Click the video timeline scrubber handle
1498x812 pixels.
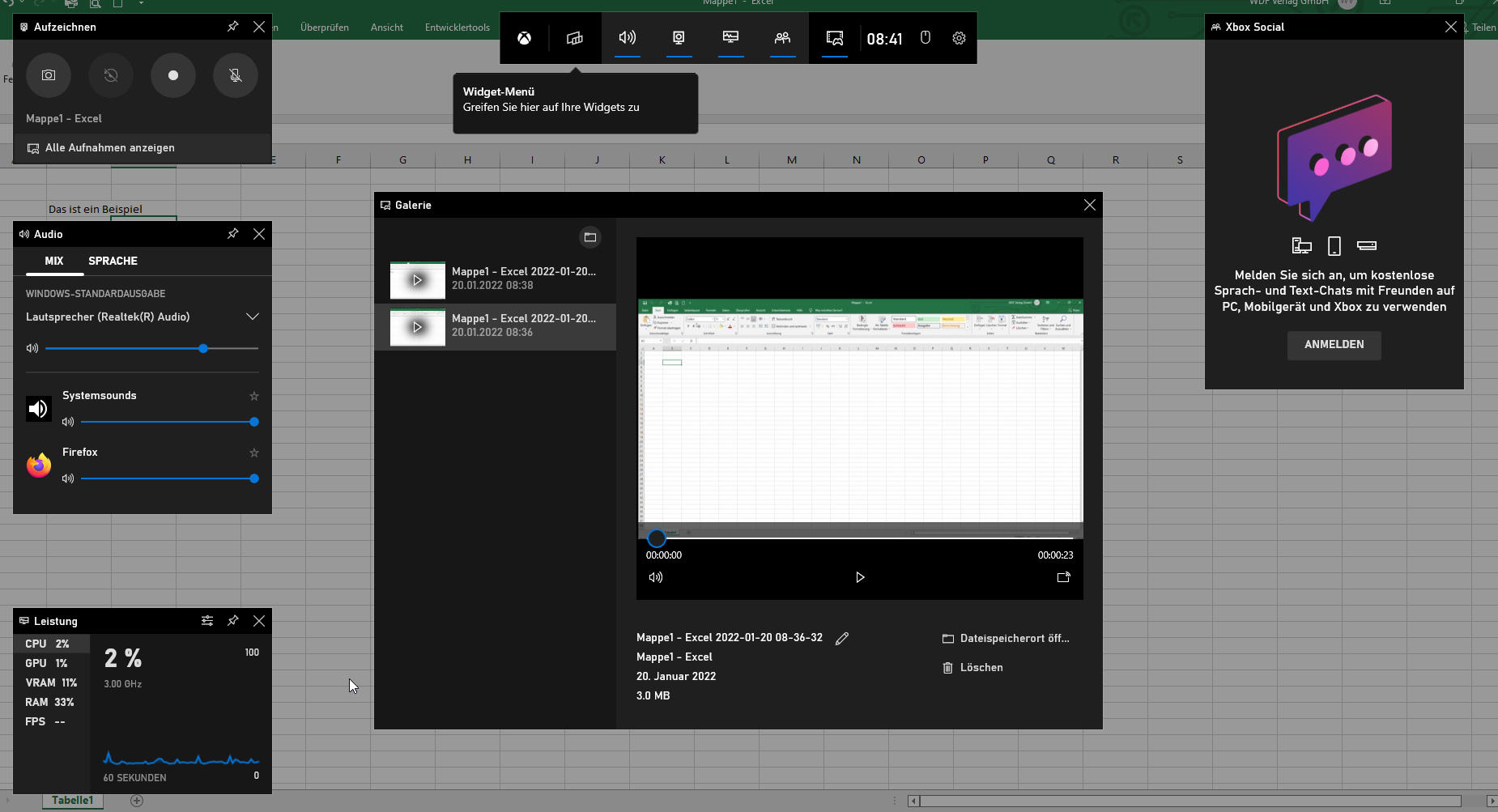pyautogui.click(x=657, y=538)
